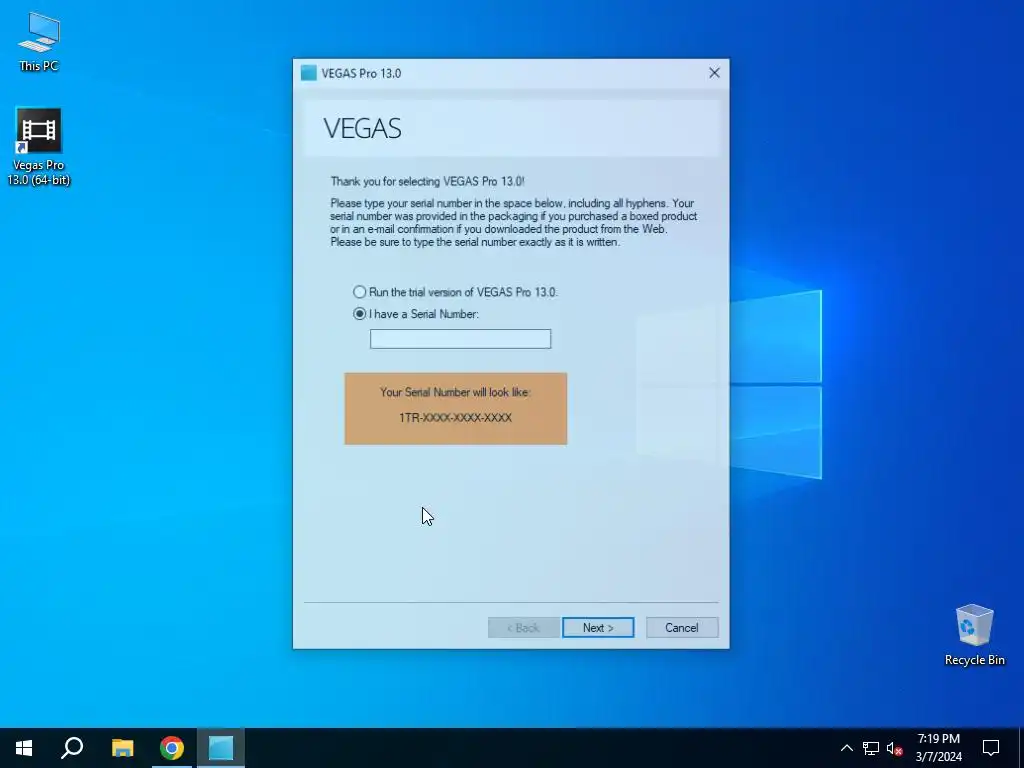Image resolution: width=1024 pixels, height=768 pixels.
Task: Close the VEGAS Pro 13.0 dialog
Action: 714,73
